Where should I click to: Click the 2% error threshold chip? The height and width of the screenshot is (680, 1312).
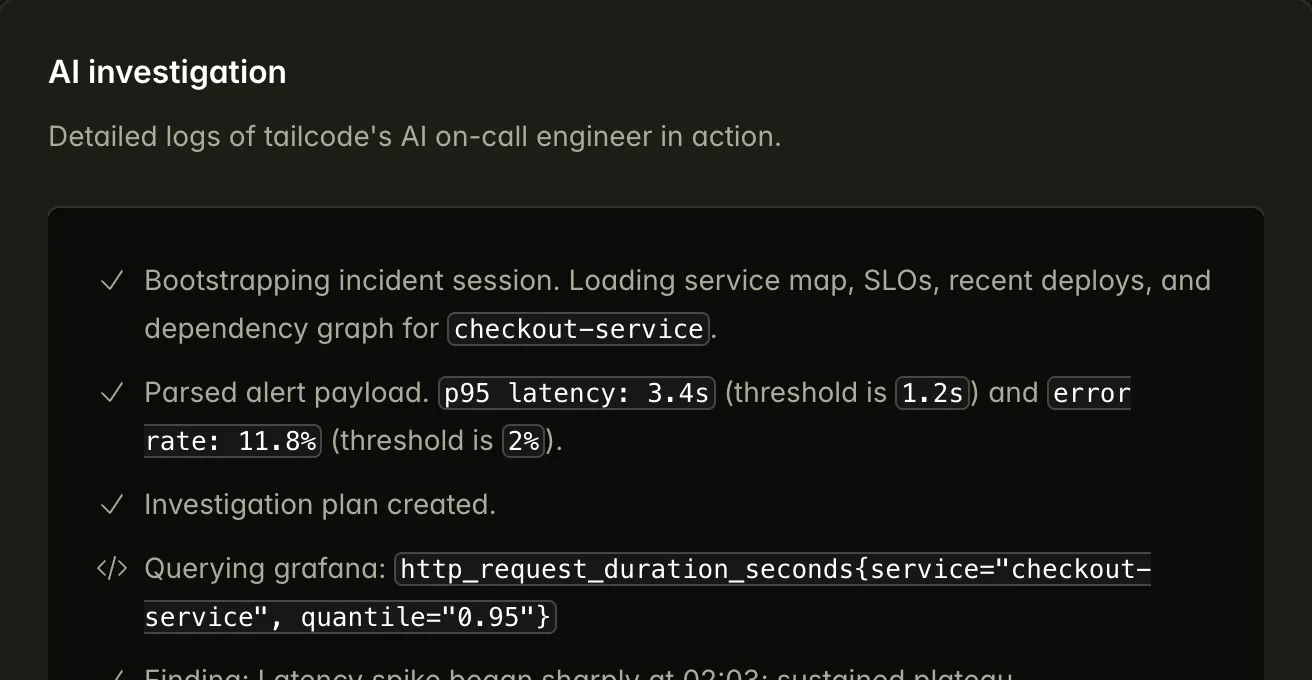click(x=523, y=441)
